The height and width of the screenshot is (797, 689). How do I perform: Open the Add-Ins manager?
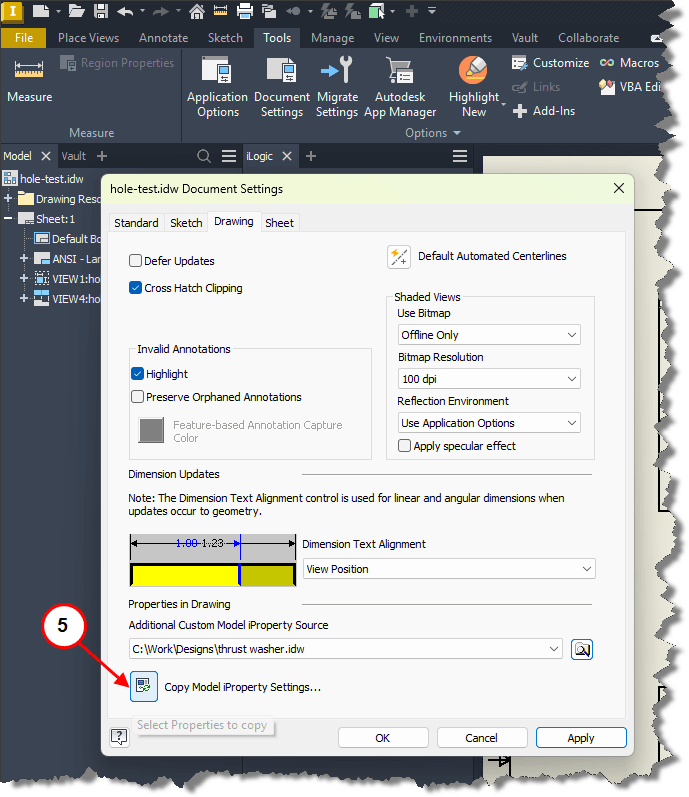click(544, 111)
